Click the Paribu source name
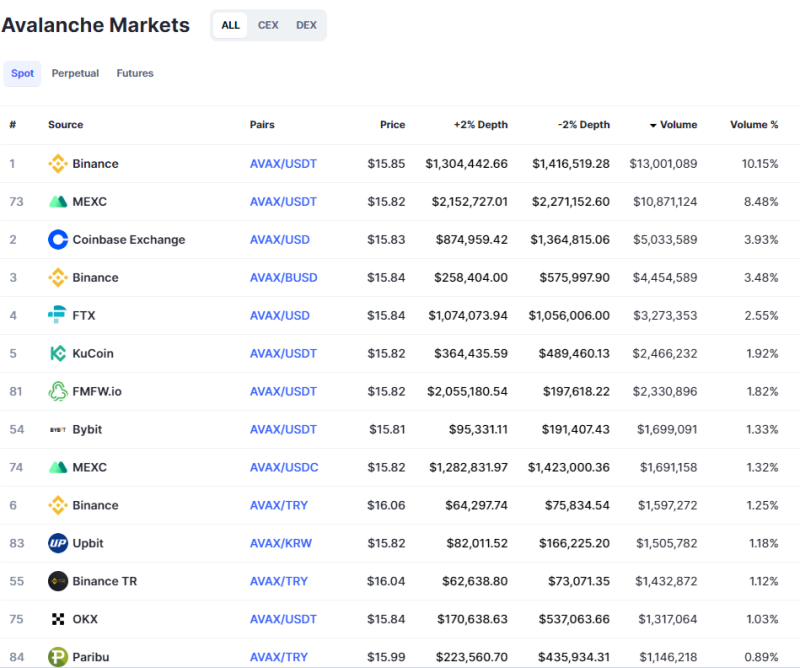800x668 pixels. (91, 657)
